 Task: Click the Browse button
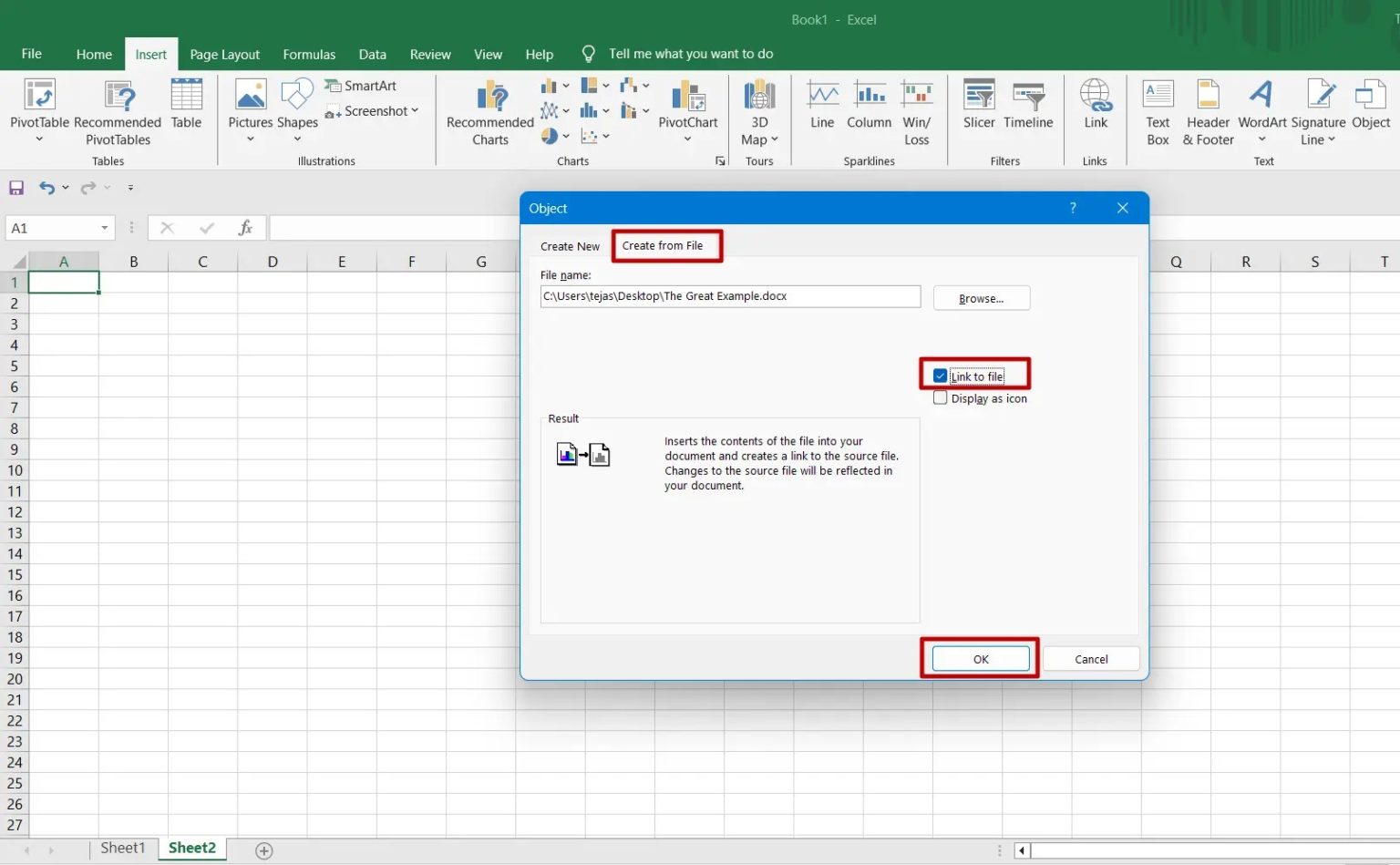(981, 298)
